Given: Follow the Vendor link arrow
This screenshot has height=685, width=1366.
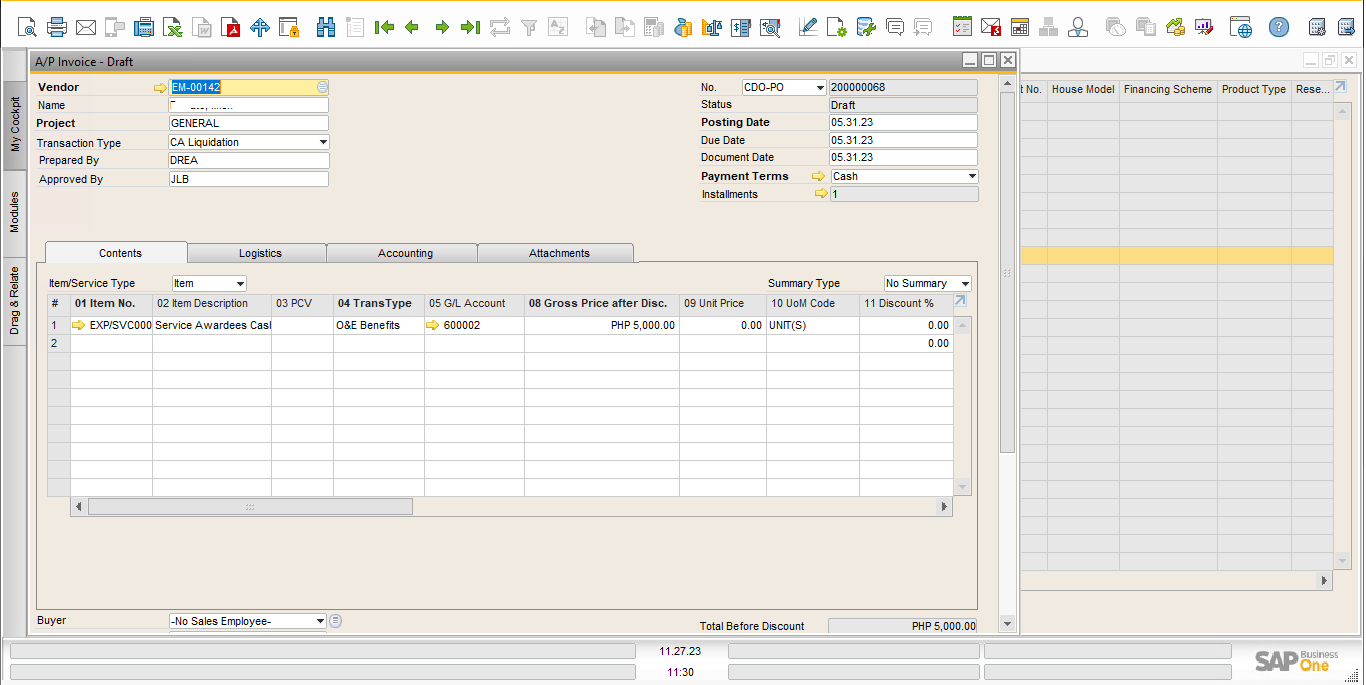Looking at the screenshot, I should (160, 88).
